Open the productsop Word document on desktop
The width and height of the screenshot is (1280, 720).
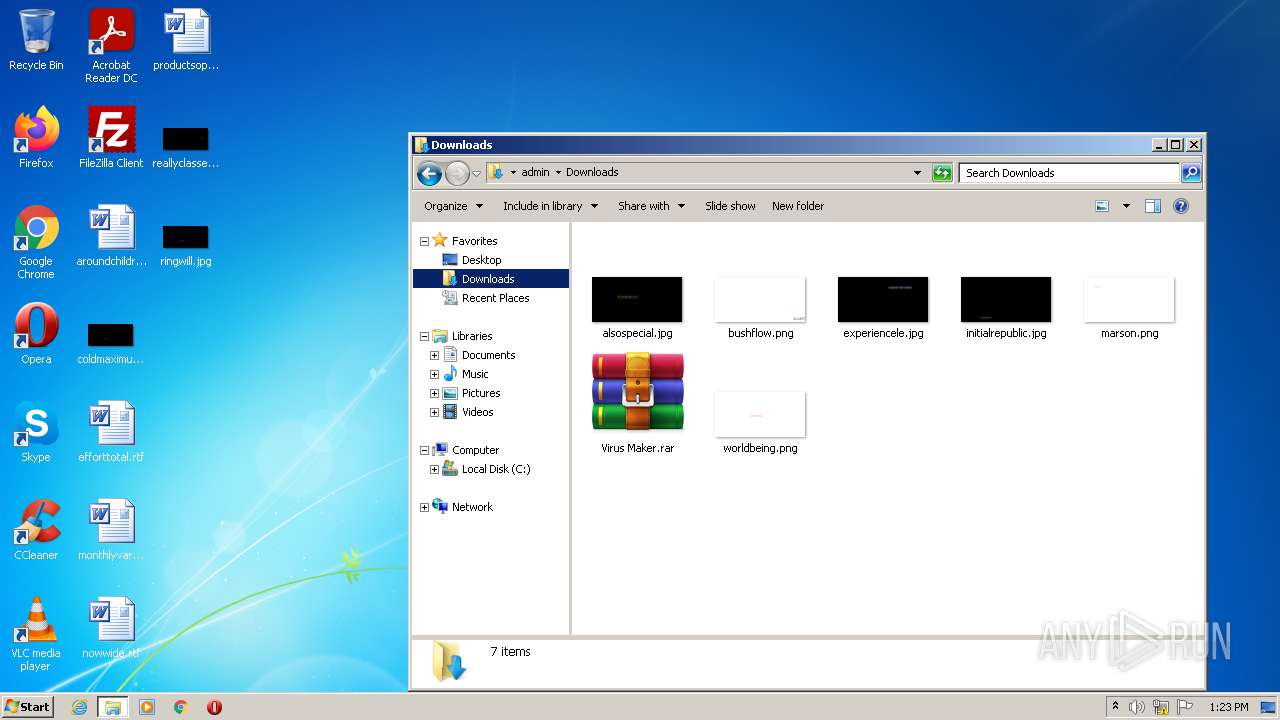(186, 40)
